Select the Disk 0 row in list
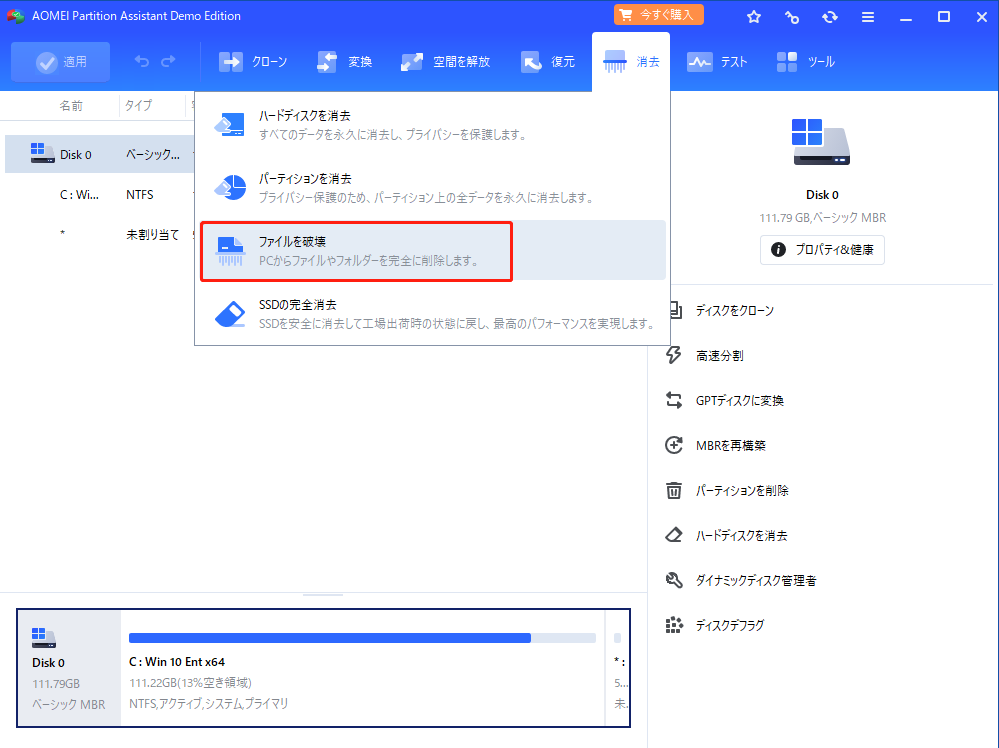Screen dimensions: 999x748 pos(100,154)
